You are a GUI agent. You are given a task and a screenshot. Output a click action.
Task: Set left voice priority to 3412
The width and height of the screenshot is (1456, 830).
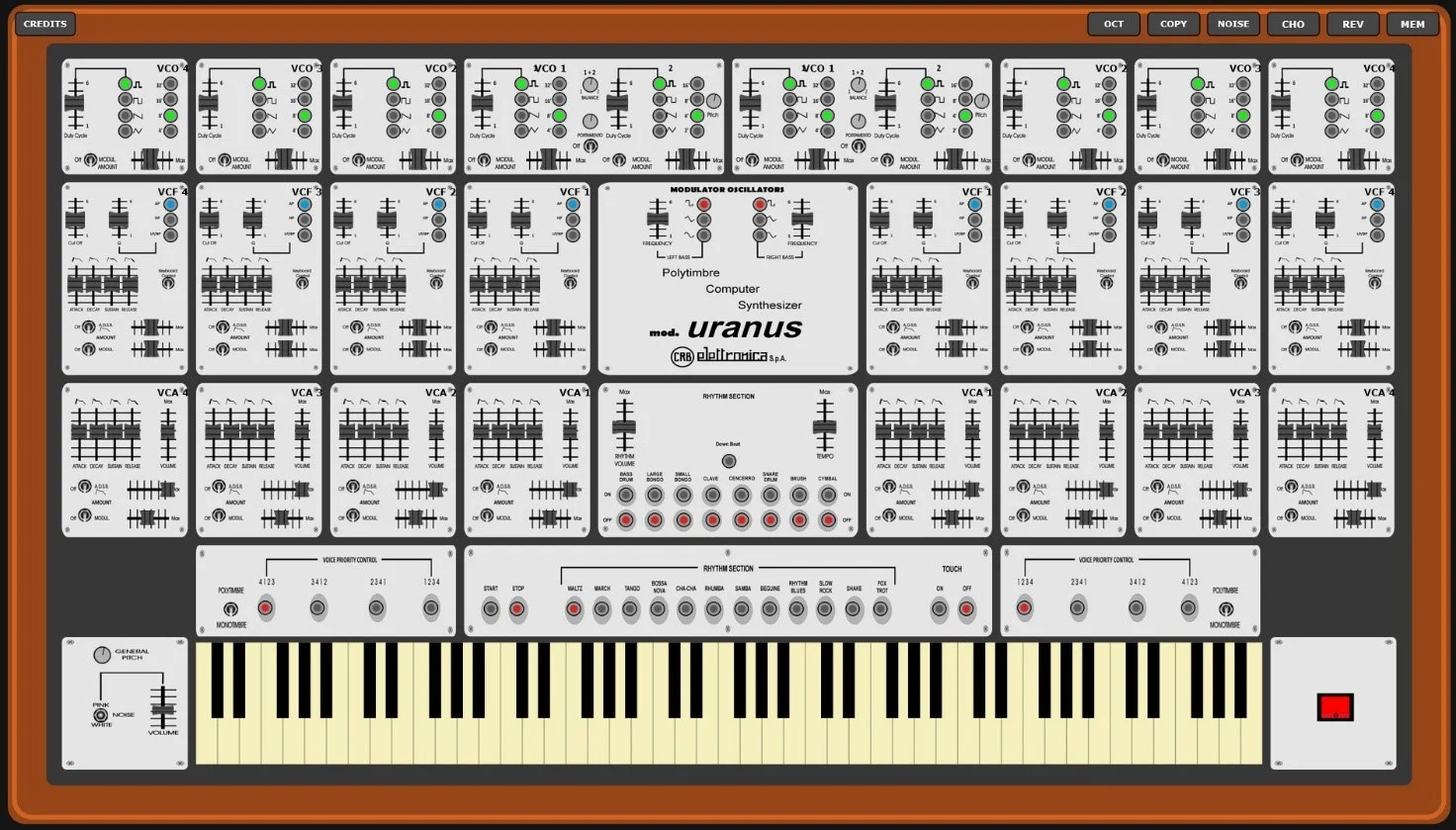coord(318,608)
